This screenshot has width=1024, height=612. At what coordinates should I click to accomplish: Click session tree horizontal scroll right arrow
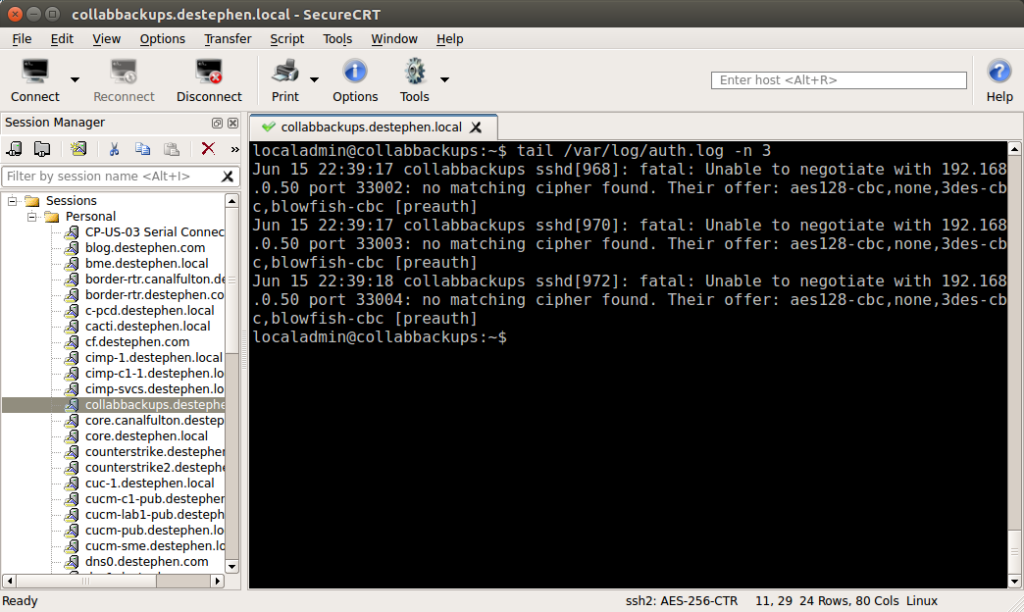click(217, 580)
